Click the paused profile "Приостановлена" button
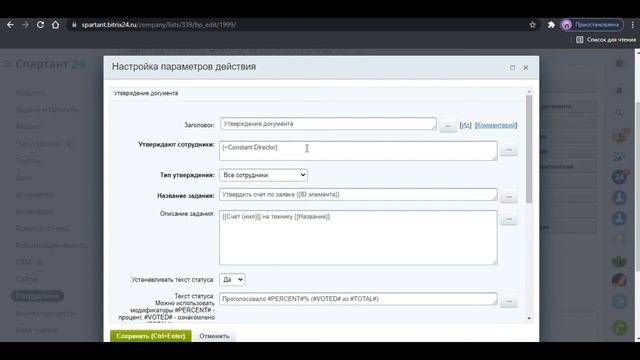Screen dimensions: 640x360 click(x=592, y=25)
